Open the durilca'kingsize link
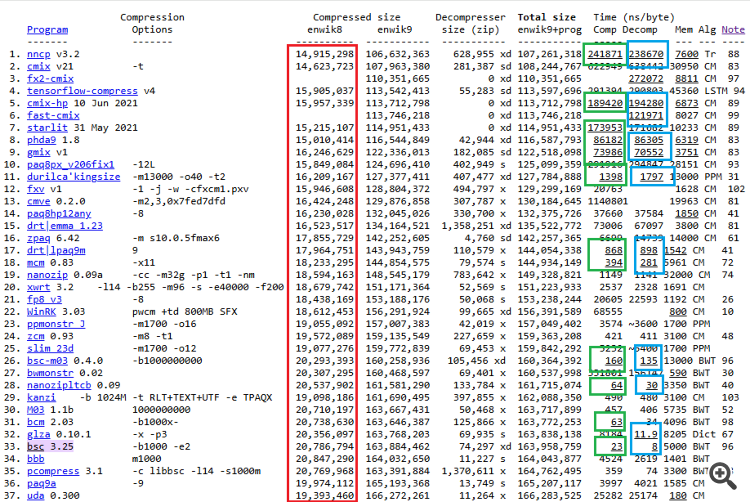The height and width of the screenshot is (502, 750). pyautogui.click(x=74, y=177)
